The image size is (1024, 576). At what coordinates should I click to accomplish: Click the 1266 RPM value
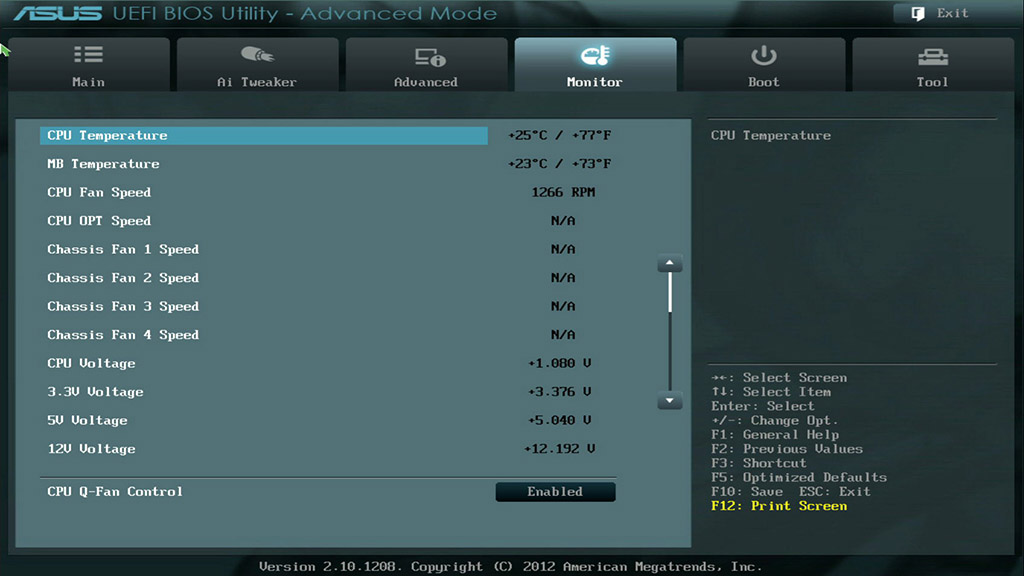pyautogui.click(x=563, y=193)
